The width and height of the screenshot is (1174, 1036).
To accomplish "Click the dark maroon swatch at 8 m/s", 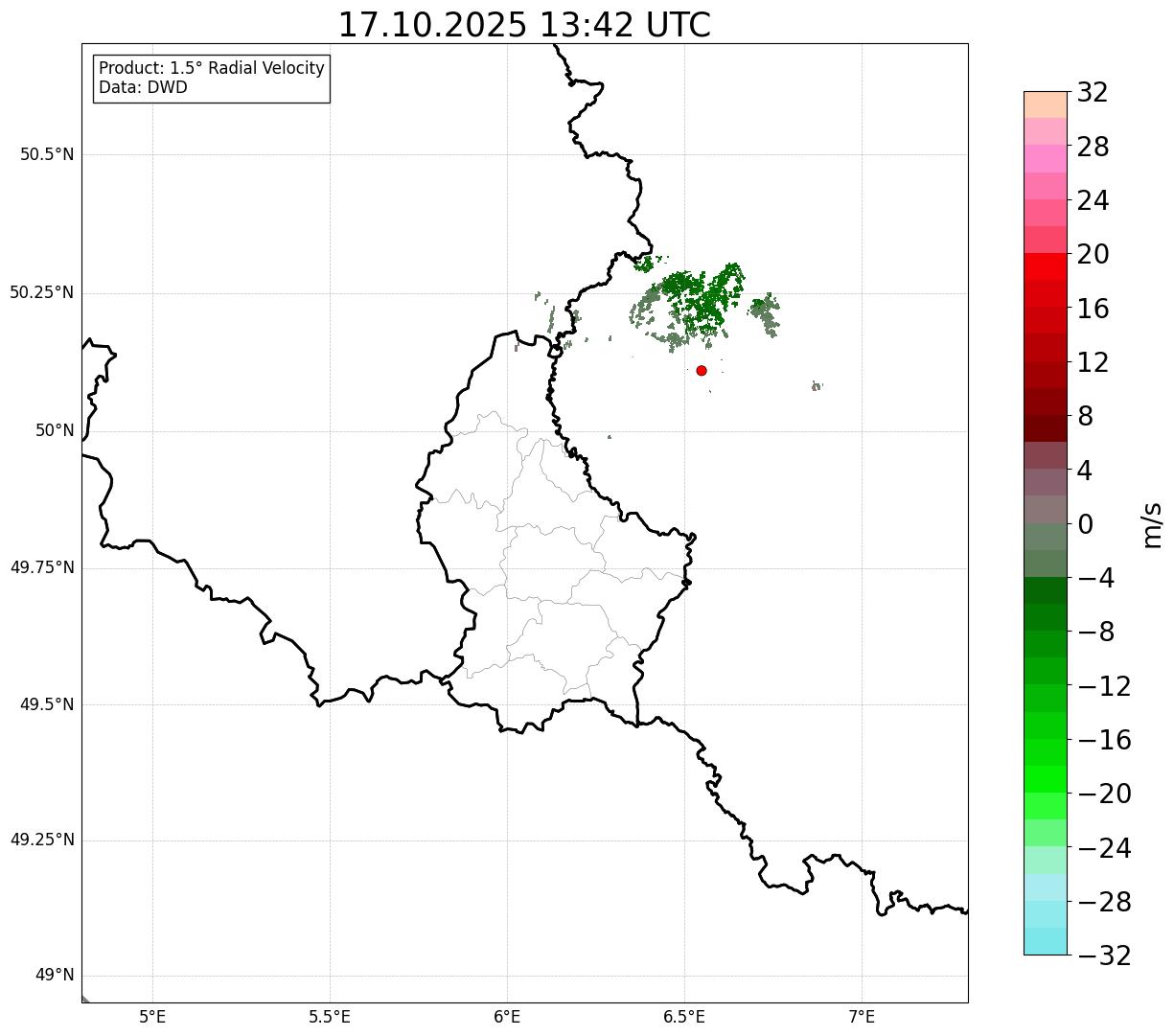I will pos(1045,428).
